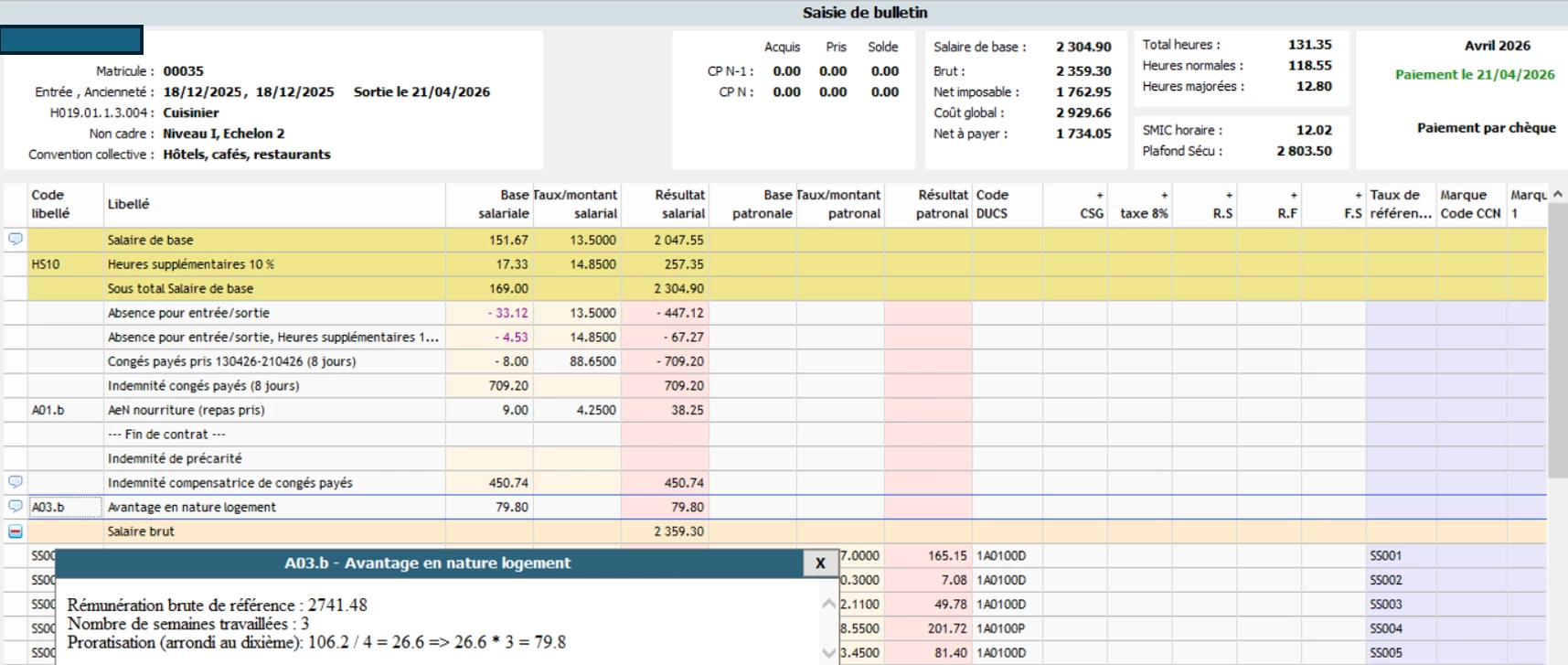Image resolution: width=1568 pixels, height=665 pixels.
Task: Select the Marque Code CCN column header
Action: click(x=1471, y=204)
